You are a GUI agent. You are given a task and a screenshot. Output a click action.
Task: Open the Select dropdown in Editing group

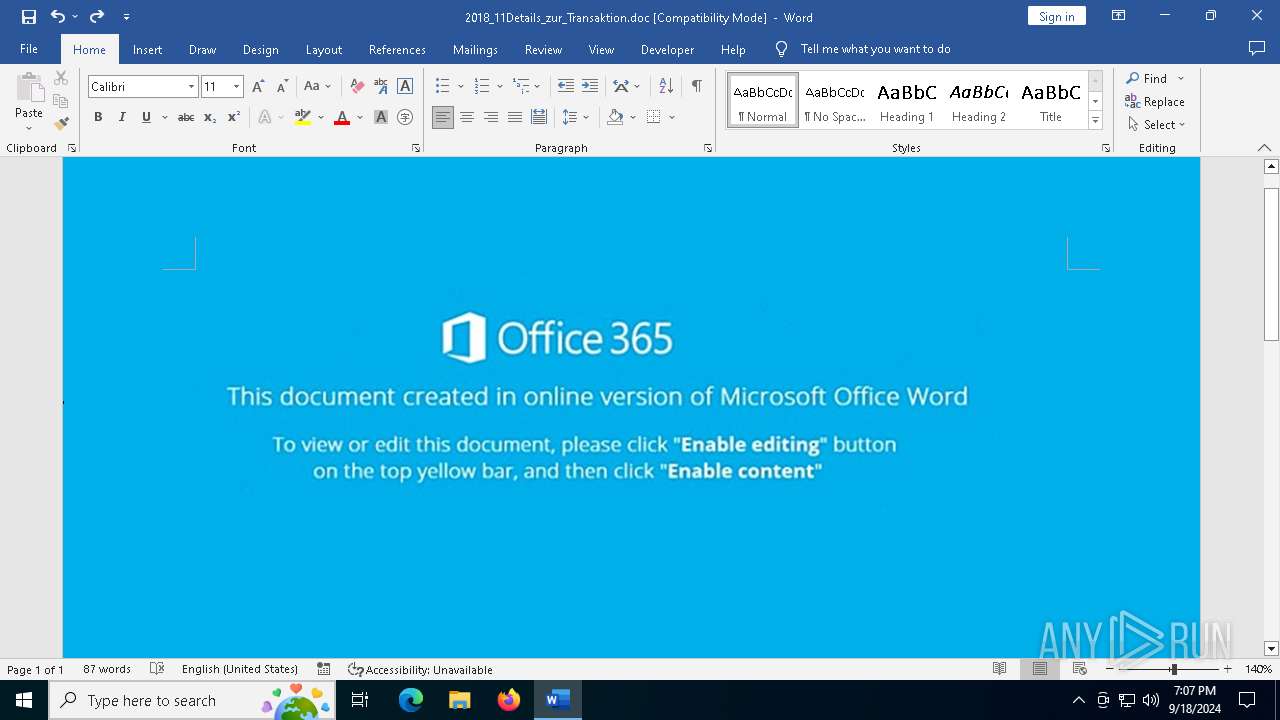tap(1156, 125)
